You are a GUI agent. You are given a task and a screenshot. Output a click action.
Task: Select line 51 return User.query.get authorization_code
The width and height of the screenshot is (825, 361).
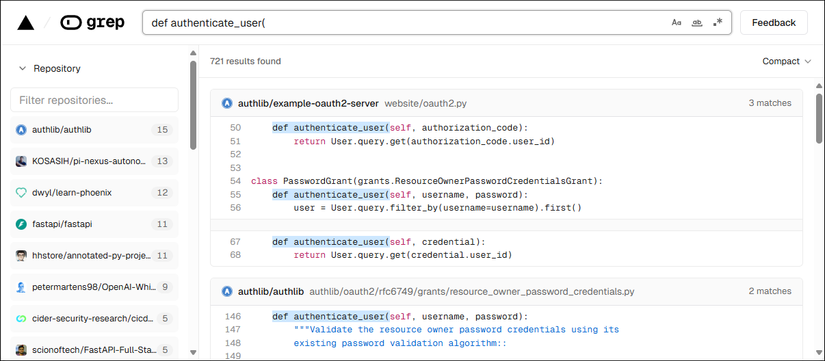pos(424,142)
